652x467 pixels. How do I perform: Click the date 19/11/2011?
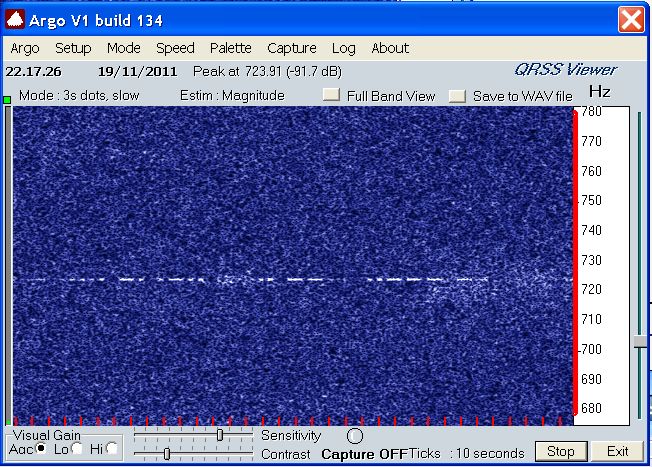click(x=138, y=72)
